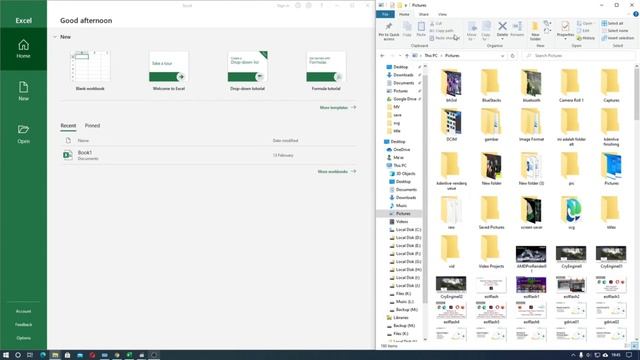Switch to the Recent tab in Excel
The height and width of the screenshot is (360, 640).
click(68, 126)
